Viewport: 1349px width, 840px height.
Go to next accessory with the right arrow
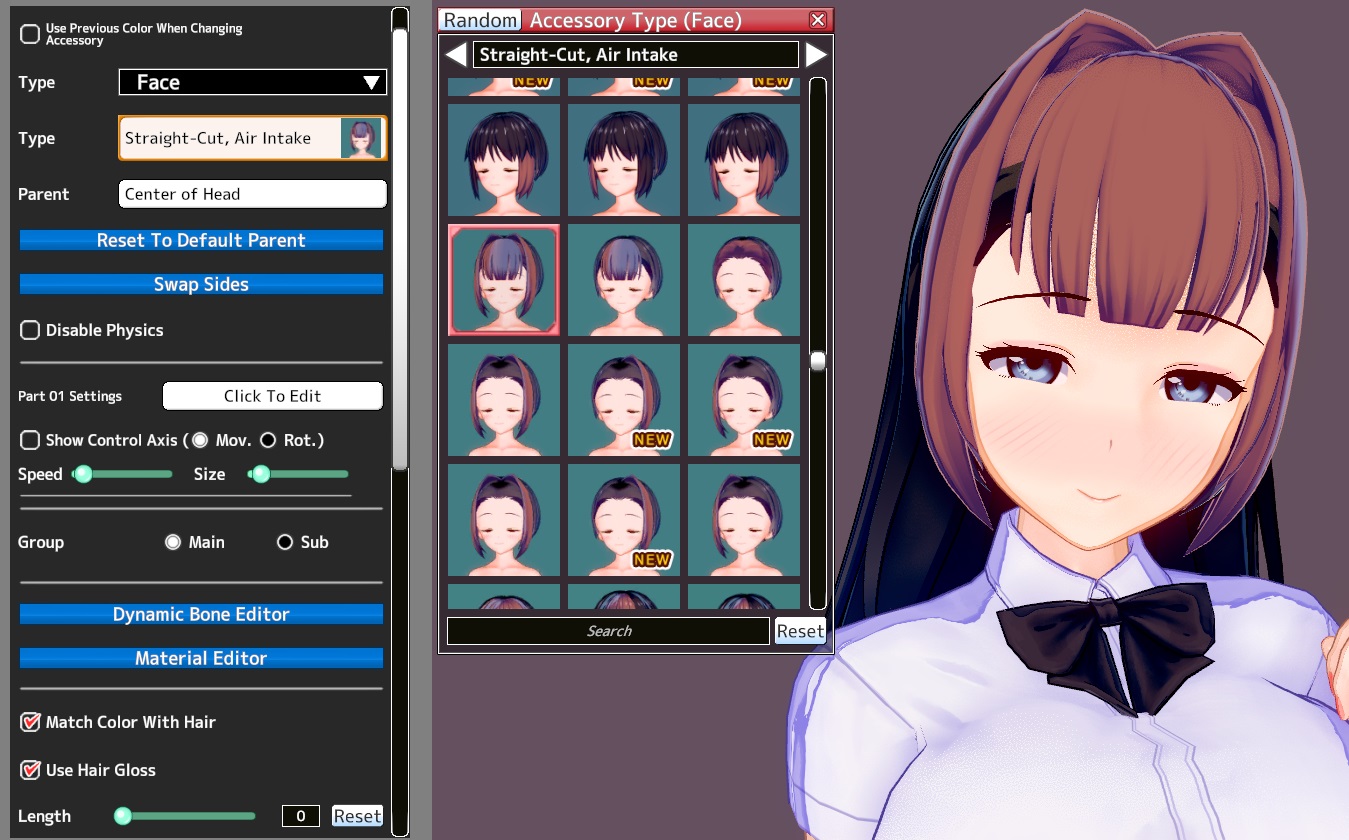tap(816, 54)
